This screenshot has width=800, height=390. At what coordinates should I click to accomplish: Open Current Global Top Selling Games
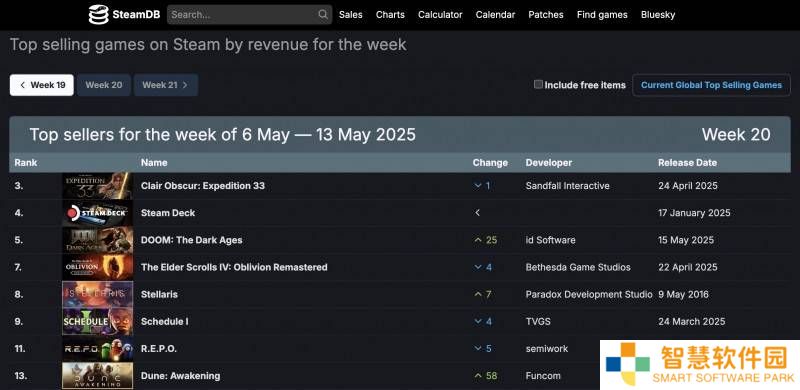(x=711, y=85)
